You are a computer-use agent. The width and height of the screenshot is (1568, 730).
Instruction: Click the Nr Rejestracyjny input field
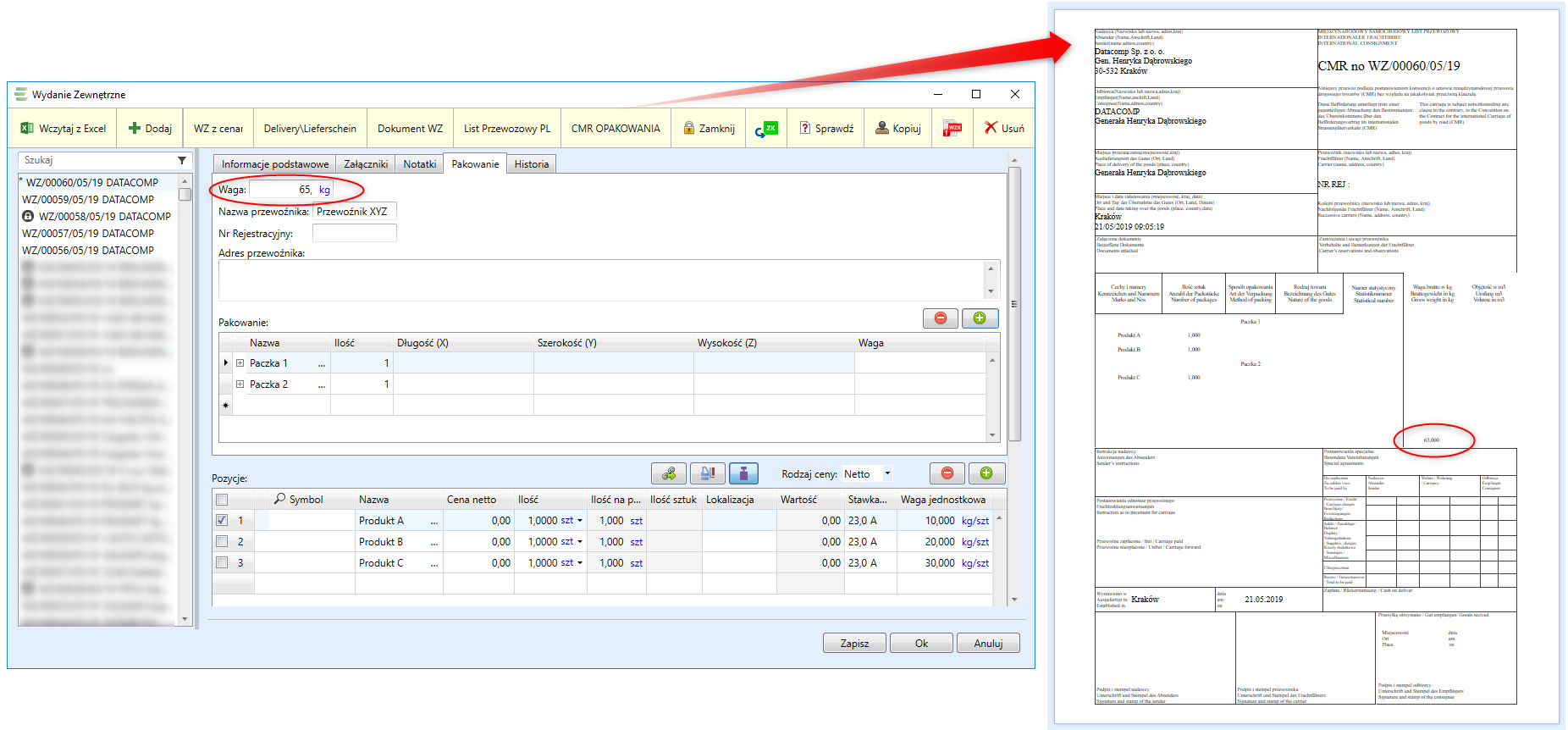354,234
